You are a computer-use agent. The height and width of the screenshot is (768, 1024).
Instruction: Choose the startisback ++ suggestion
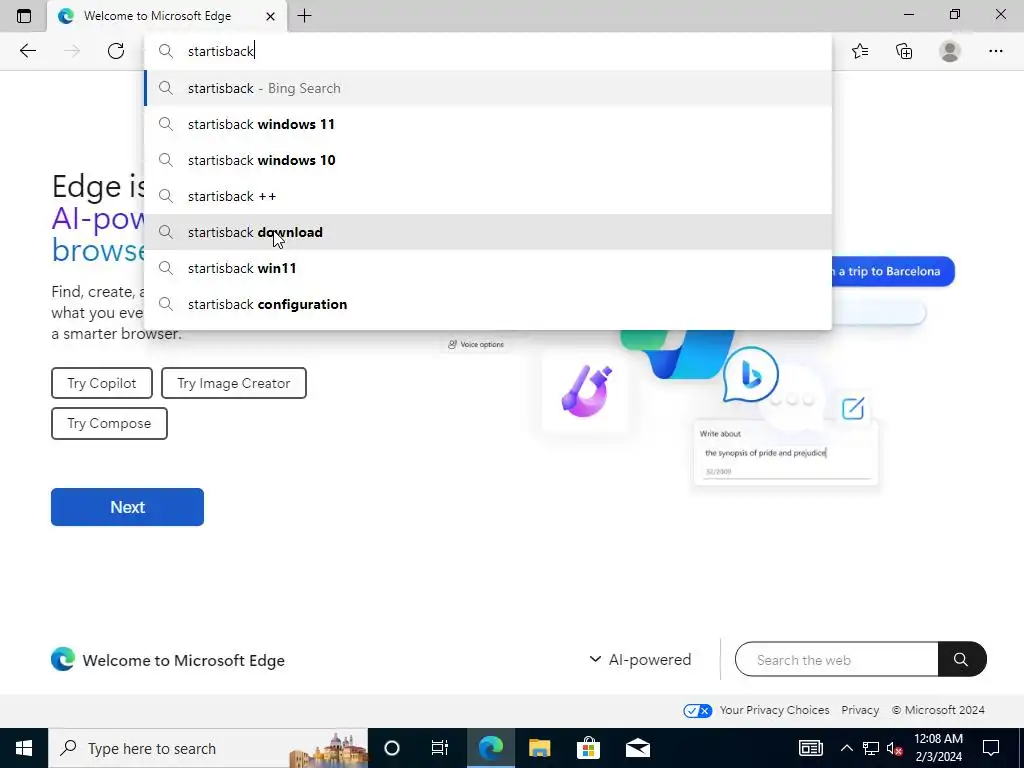point(488,196)
